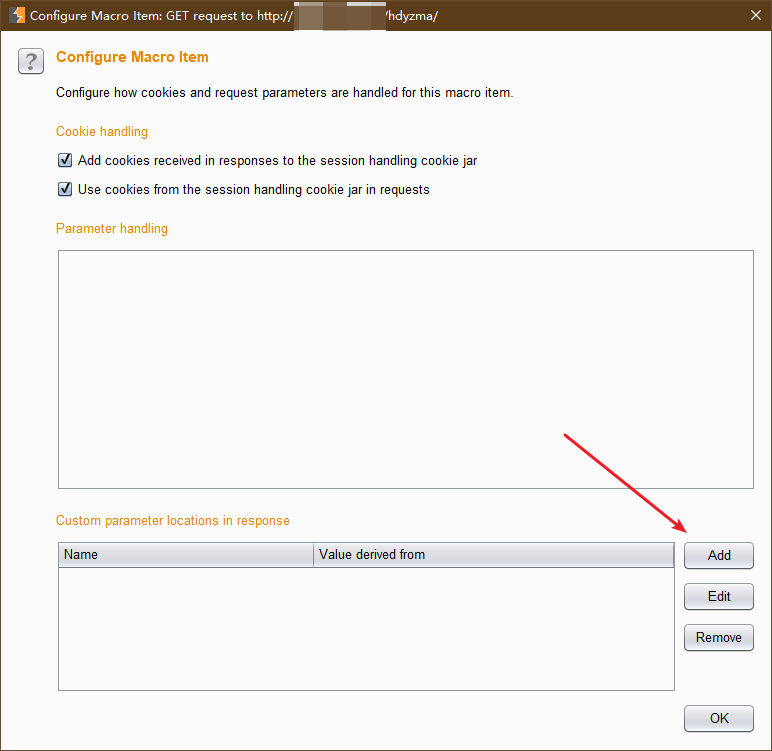
Task: Click the 'Cookie handling' section label
Action: click(102, 131)
